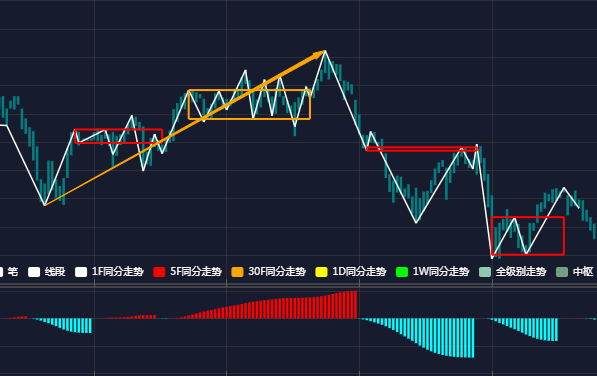Toggle the 中枢 legend item
597x376 pixels.
coord(575,272)
